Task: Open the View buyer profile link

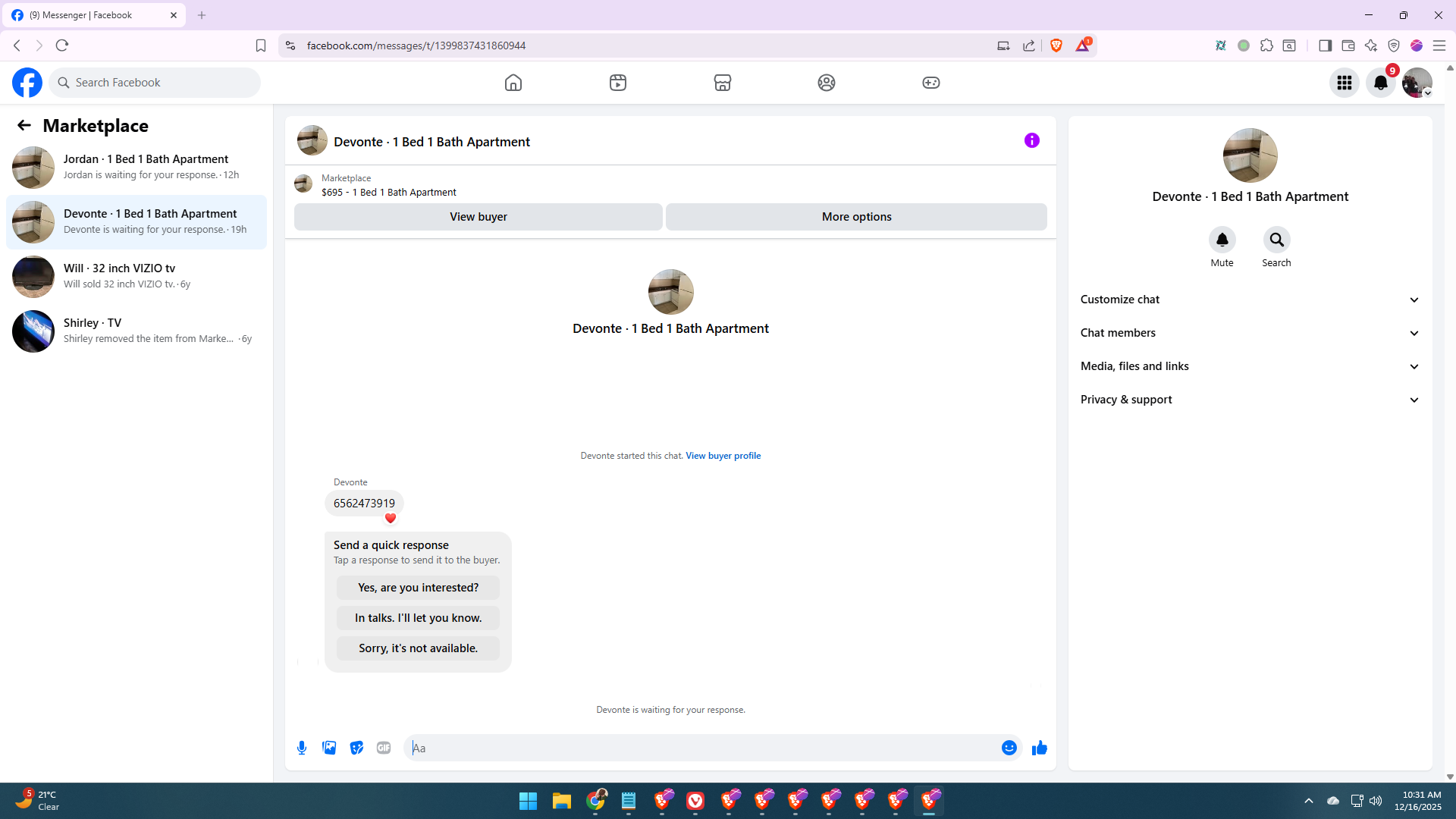Action: coord(723,456)
